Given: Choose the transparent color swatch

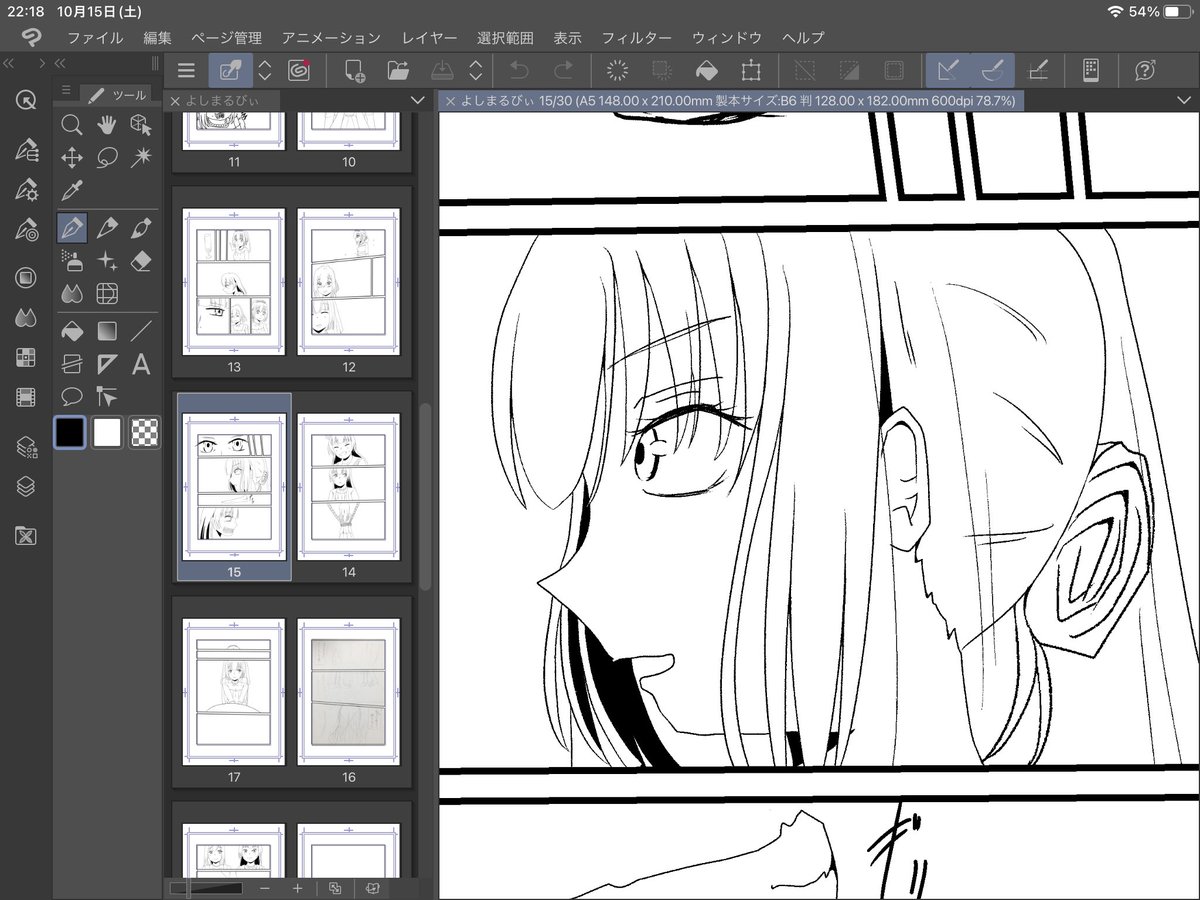Looking at the screenshot, I should pyautogui.click(x=144, y=433).
